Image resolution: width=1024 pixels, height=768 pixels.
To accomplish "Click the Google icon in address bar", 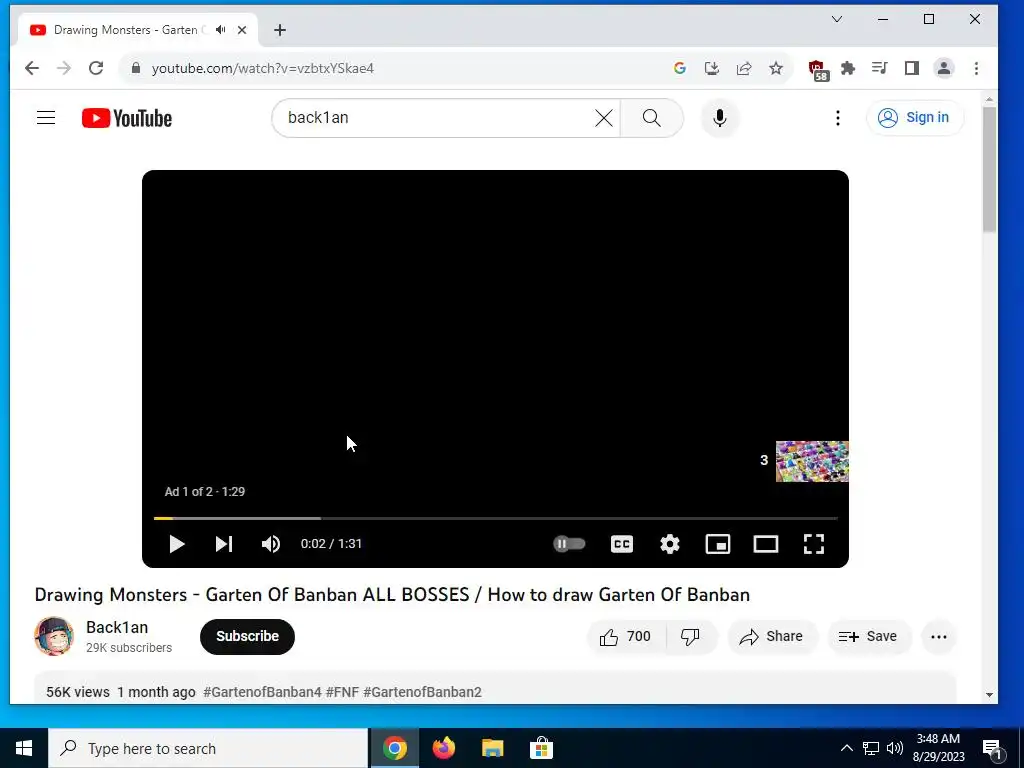I will coord(680,68).
